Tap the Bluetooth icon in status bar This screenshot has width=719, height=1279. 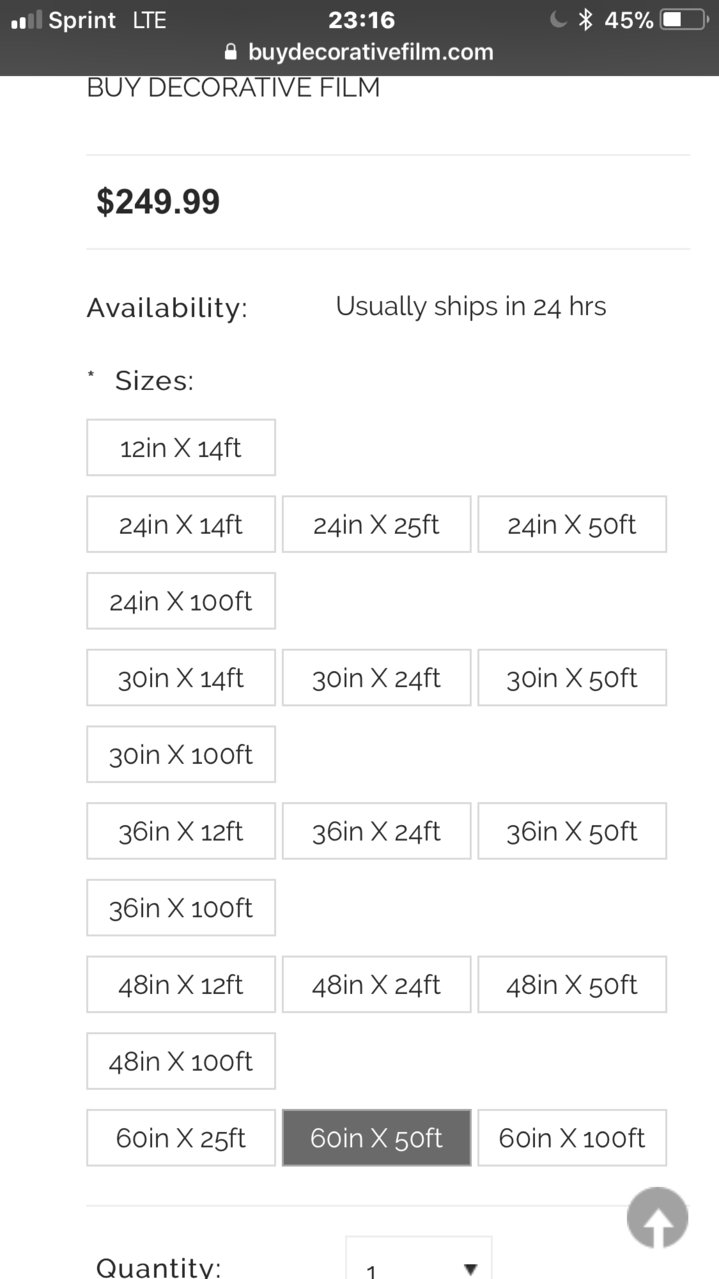click(586, 20)
